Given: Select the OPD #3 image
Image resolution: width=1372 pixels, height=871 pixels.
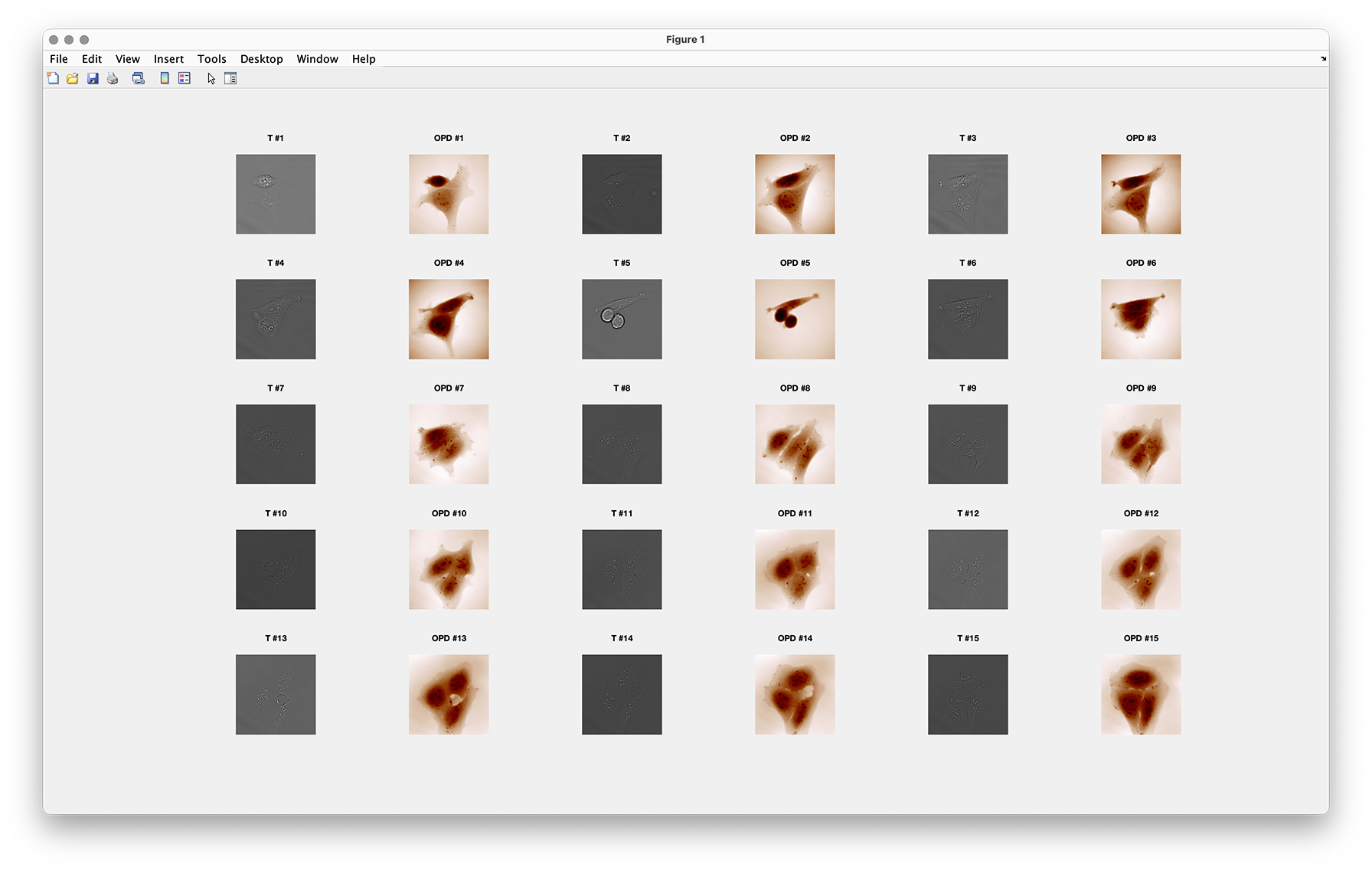Looking at the screenshot, I should 1141,194.
